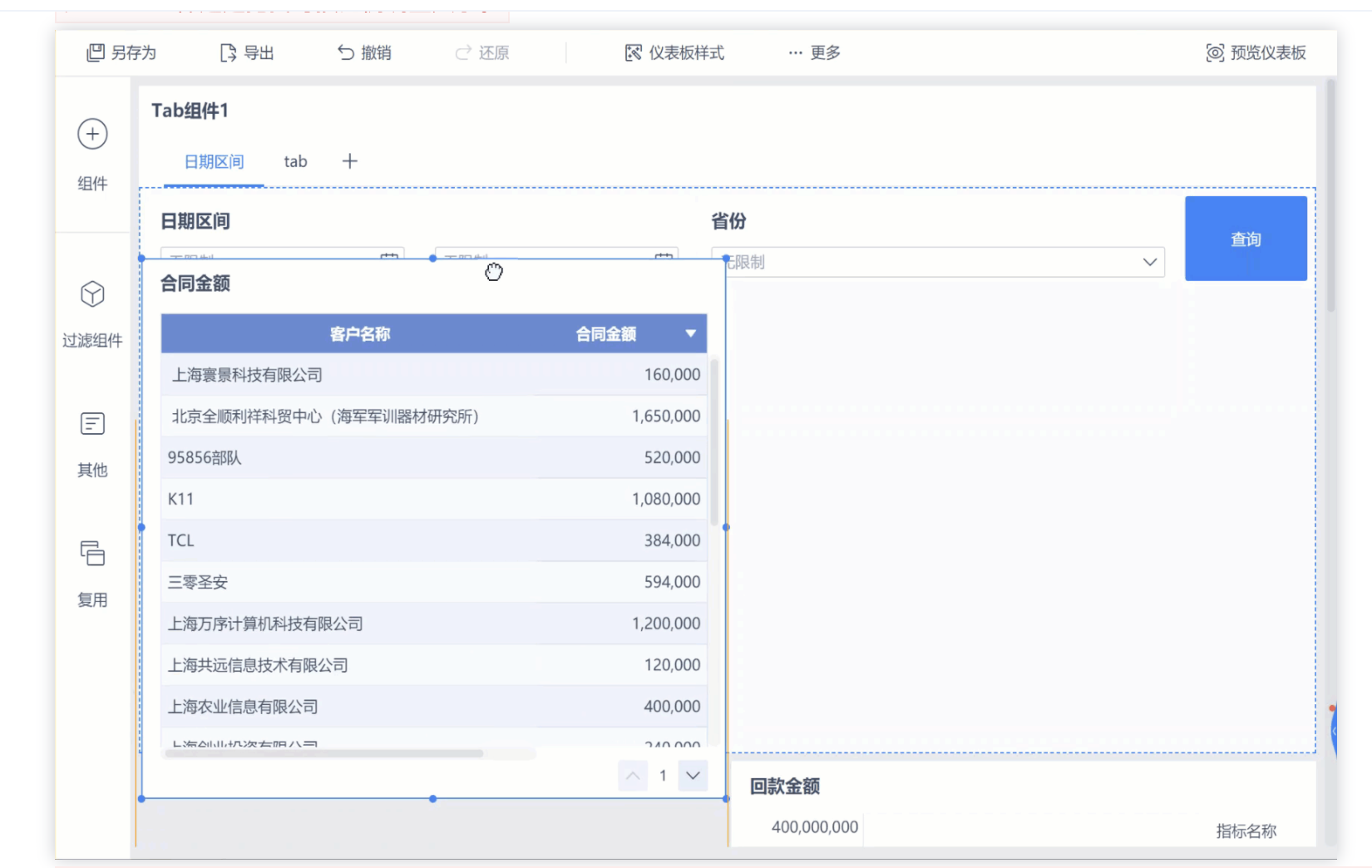Open the Other (其他) components icon

pos(92,423)
